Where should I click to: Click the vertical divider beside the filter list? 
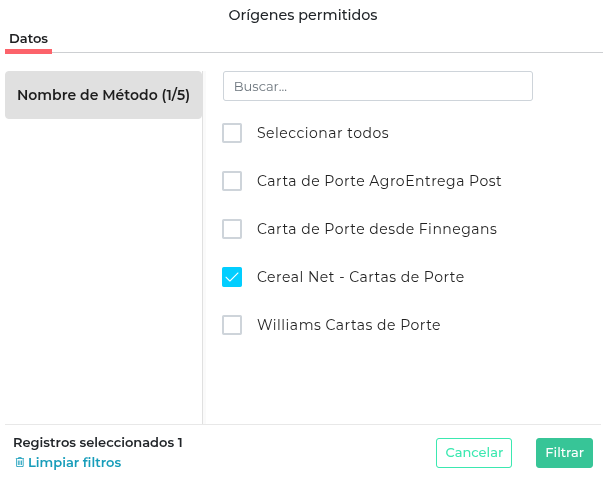(x=203, y=250)
